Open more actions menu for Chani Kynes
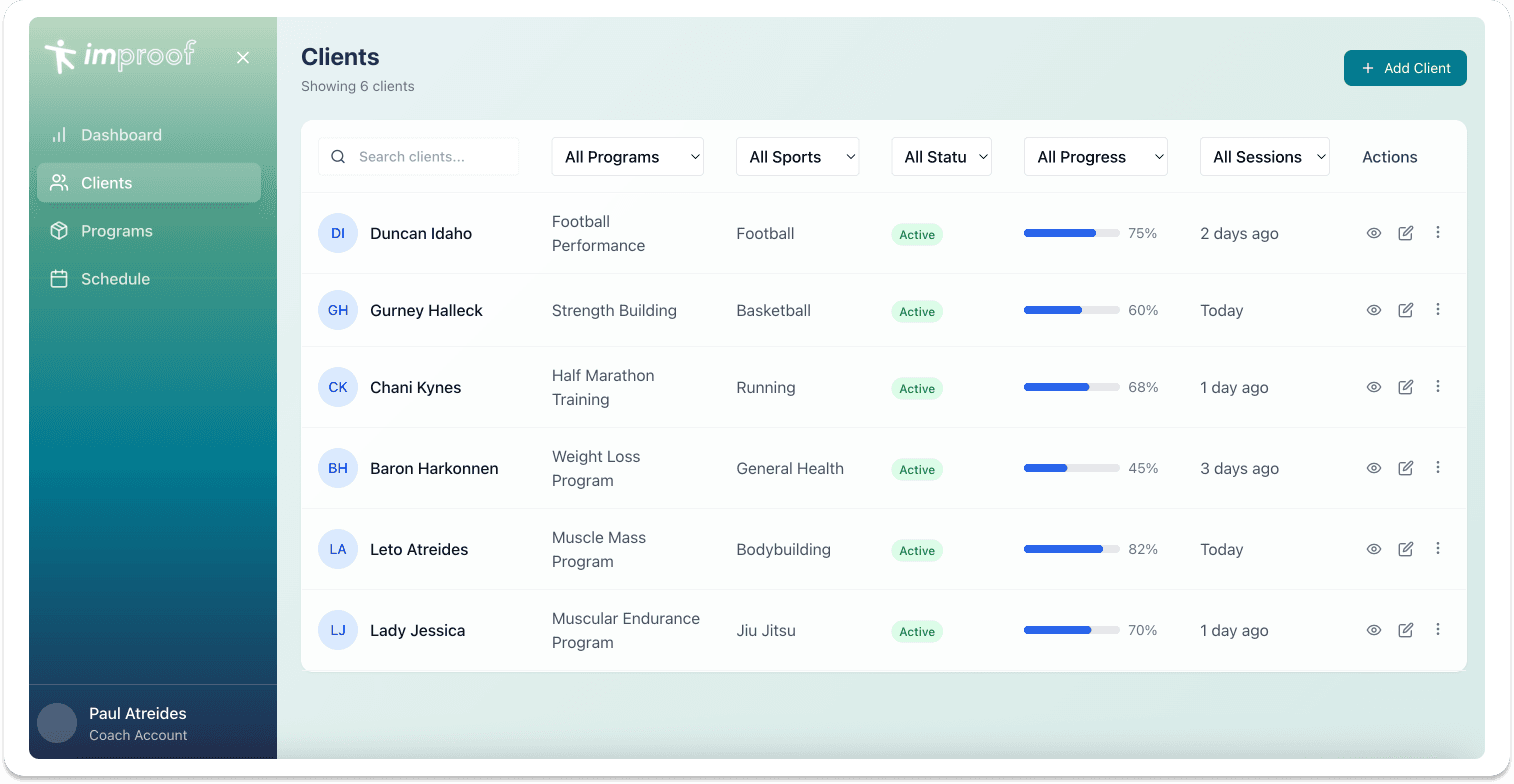 (x=1438, y=387)
